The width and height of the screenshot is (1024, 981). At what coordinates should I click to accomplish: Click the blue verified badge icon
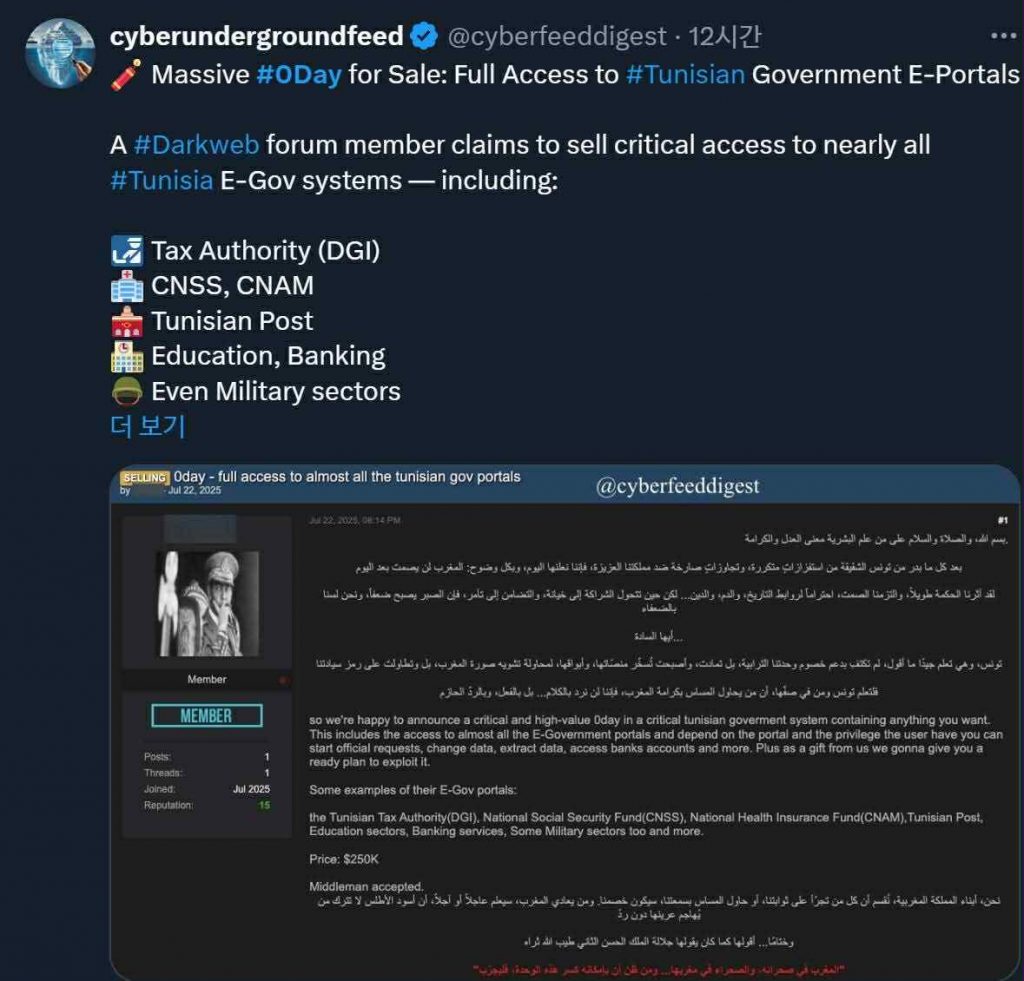(x=424, y=36)
